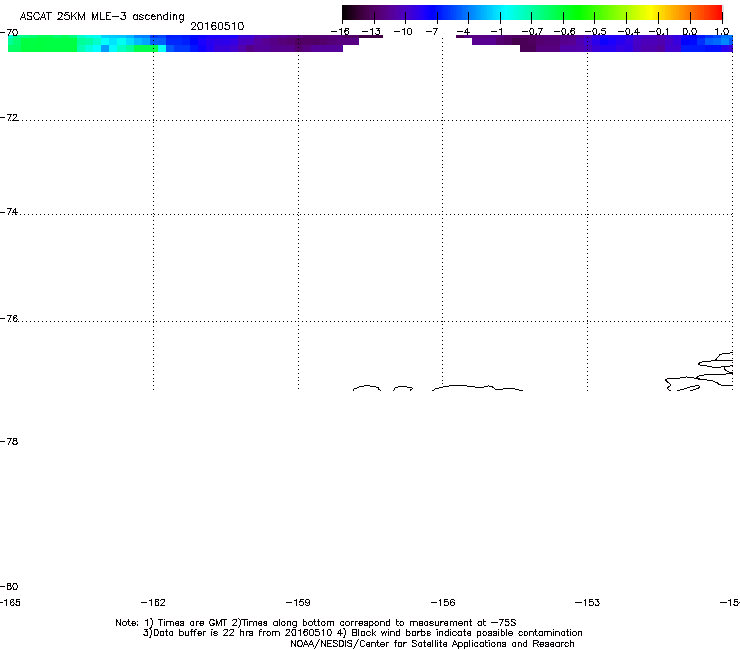Viewport: 740px width, 650px height.
Task: Click the -76 latitude label
Action: click(x=9, y=319)
